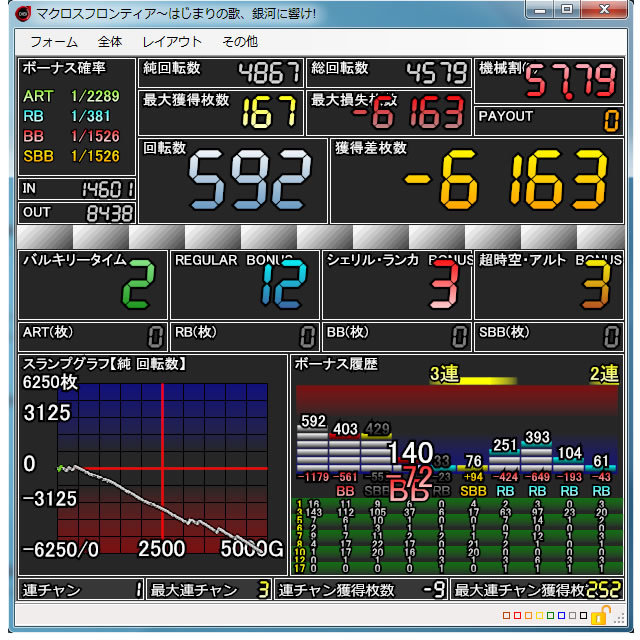Open the レイアウト menu

click(x=172, y=42)
